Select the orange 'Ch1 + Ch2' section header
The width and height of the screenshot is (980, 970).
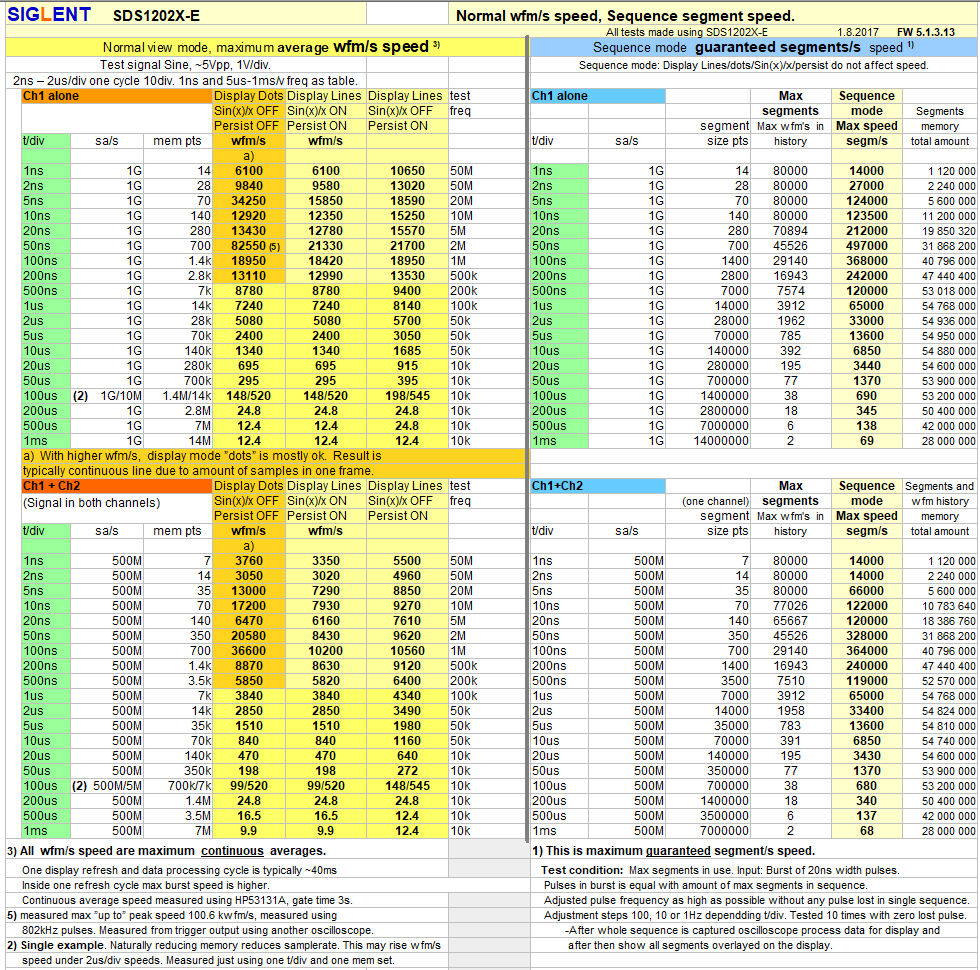[117, 486]
